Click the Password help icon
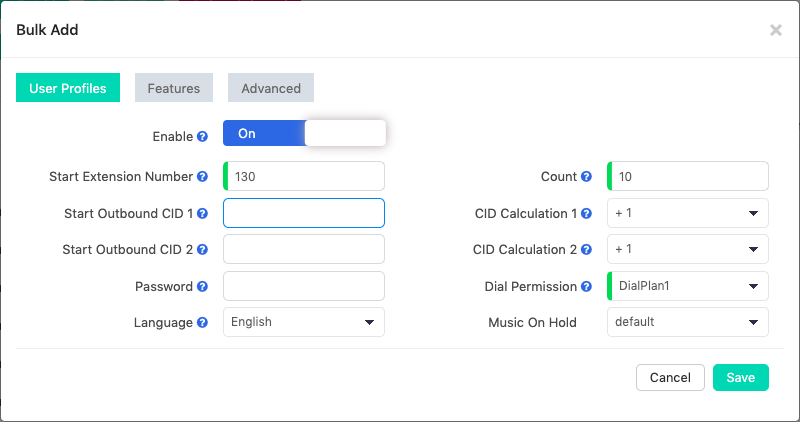Viewport: 800px width, 422px height. point(202,287)
